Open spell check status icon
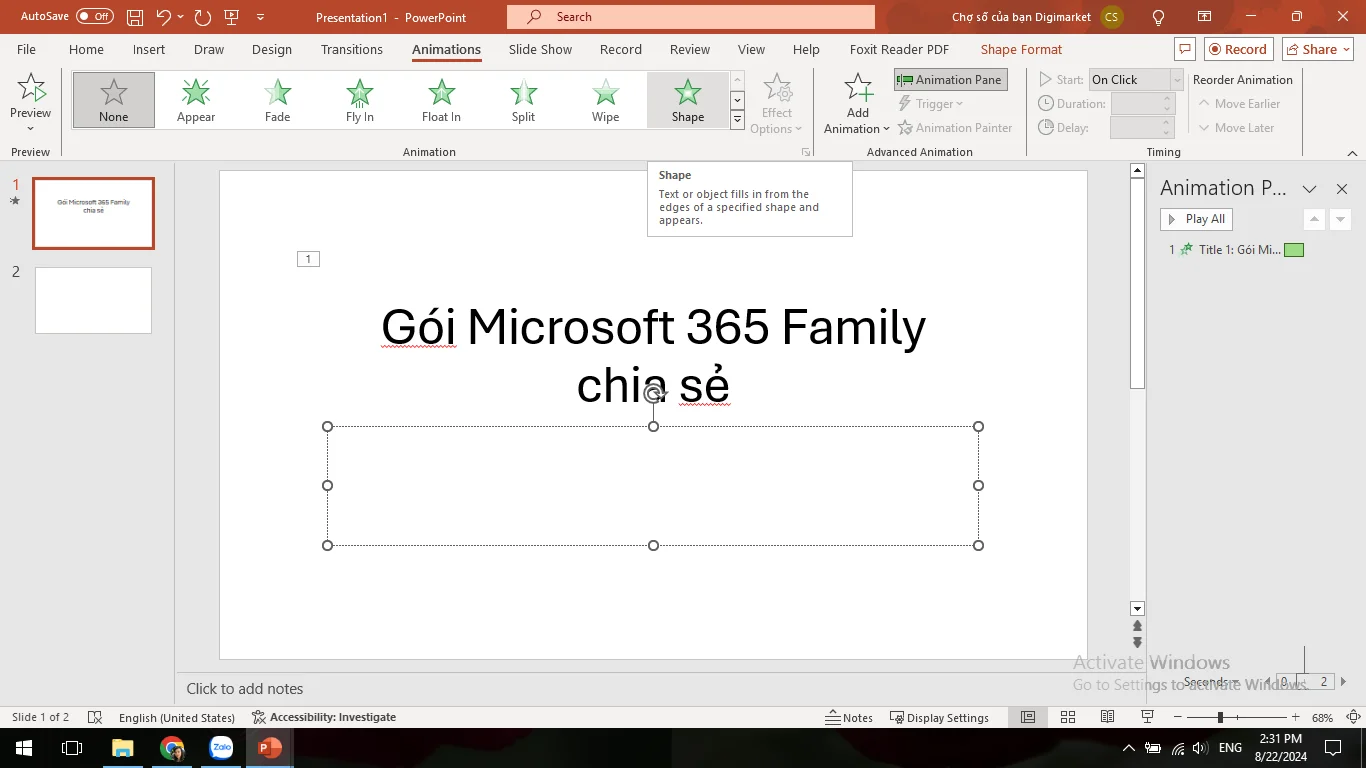The height and width of the screenshot is (768, 1366). coord(95,717)
